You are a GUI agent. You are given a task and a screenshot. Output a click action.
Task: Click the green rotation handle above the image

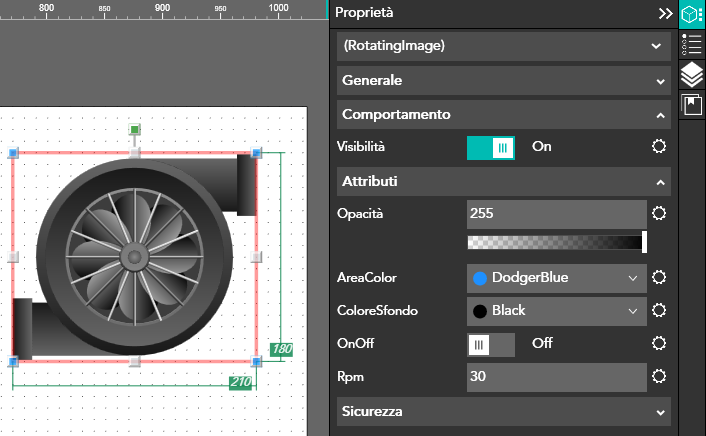[x=134, y=130]
